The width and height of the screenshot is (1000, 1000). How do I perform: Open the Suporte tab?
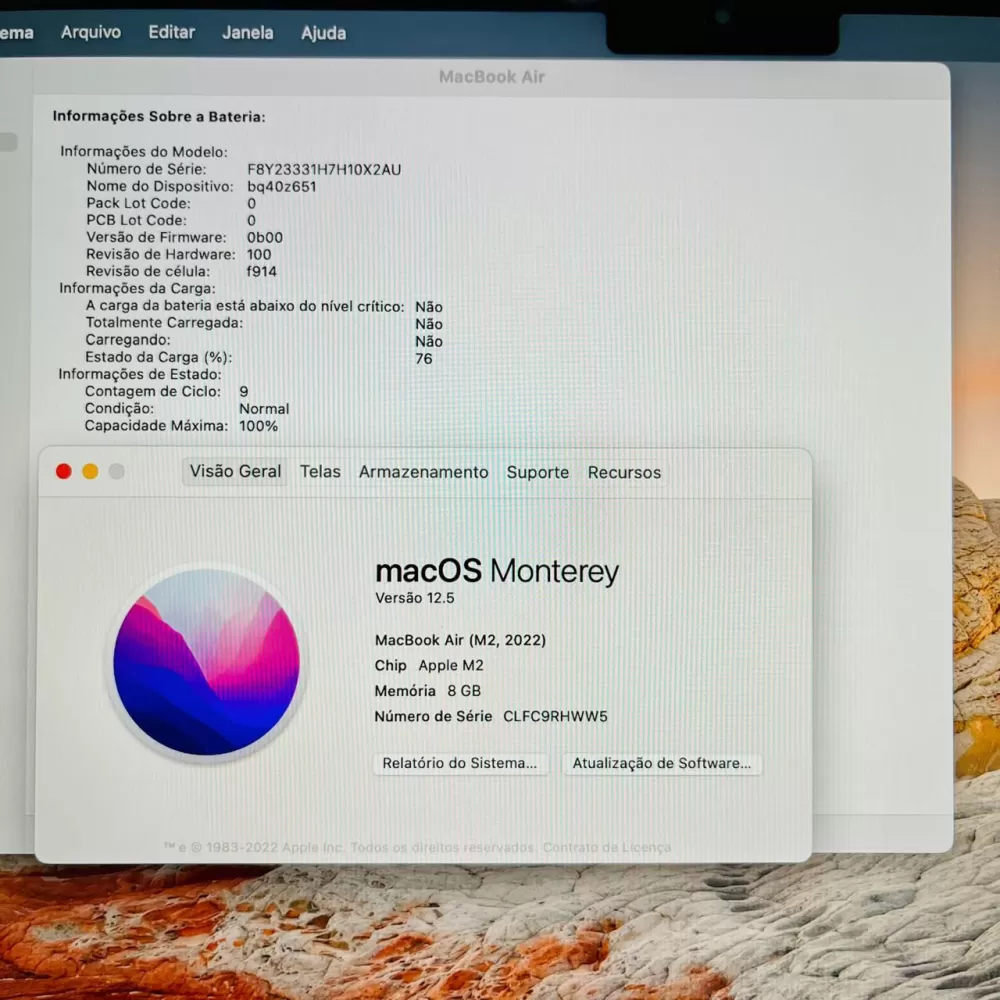click(538, 473)
